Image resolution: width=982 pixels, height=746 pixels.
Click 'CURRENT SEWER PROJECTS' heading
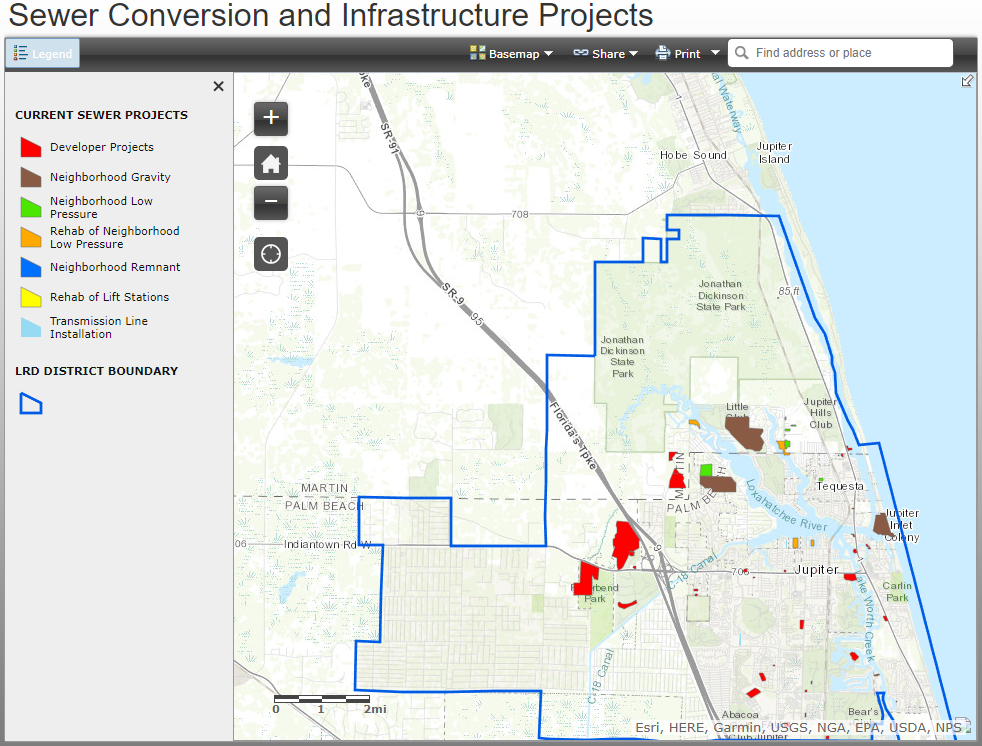(101, 115)
